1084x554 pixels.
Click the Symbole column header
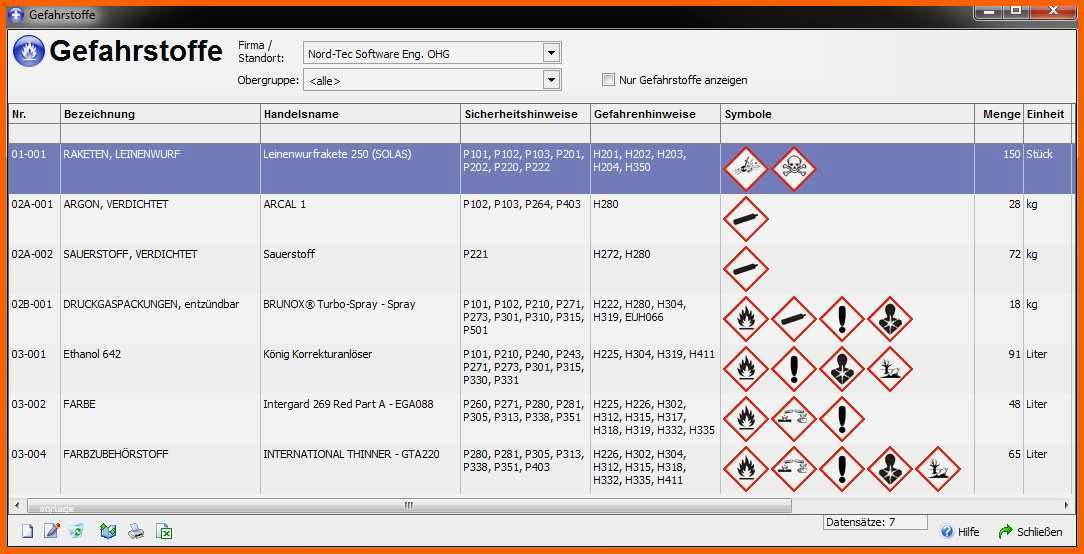[848, 114]
